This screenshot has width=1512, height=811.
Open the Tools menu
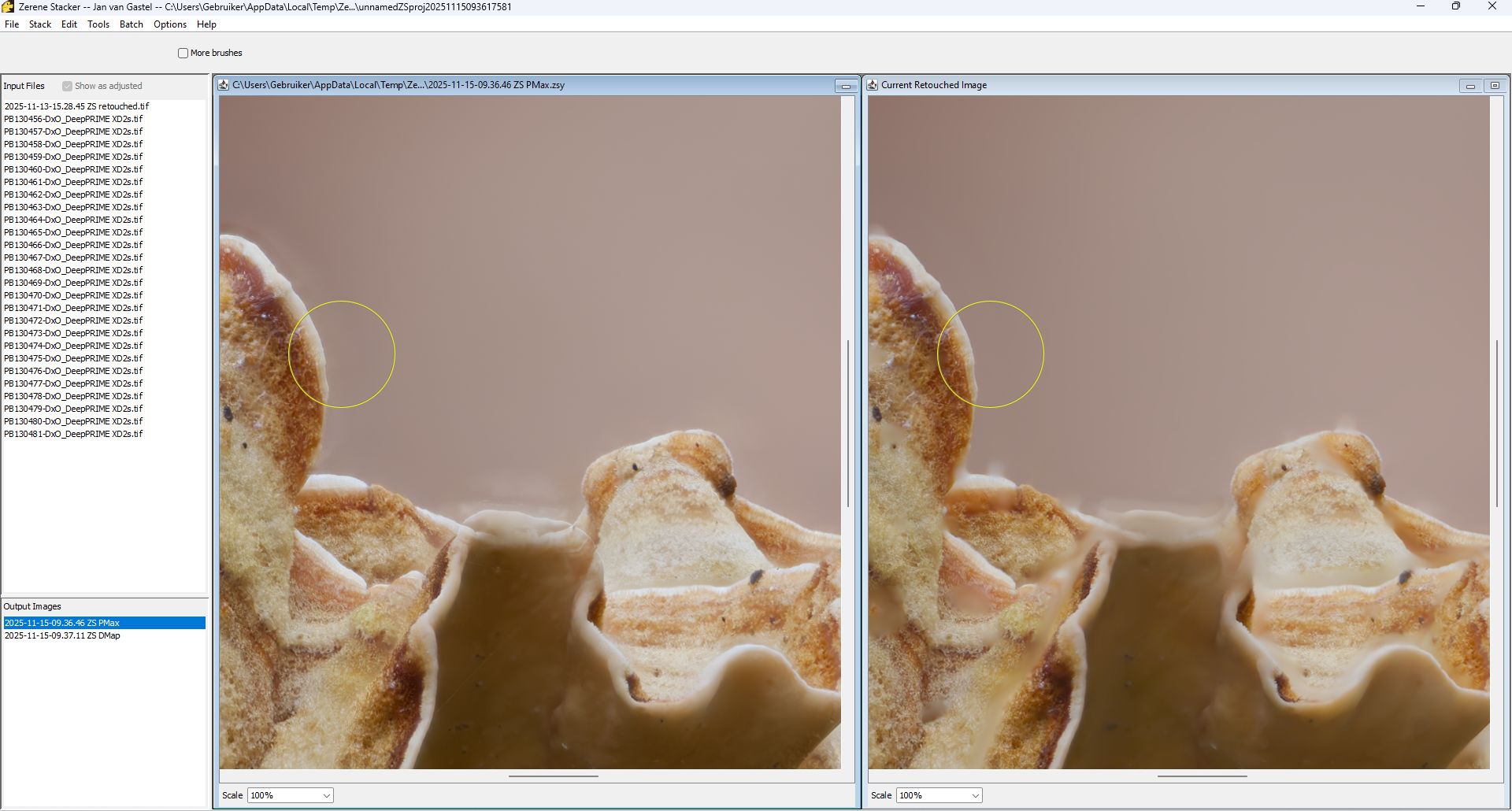pos(98,24)
